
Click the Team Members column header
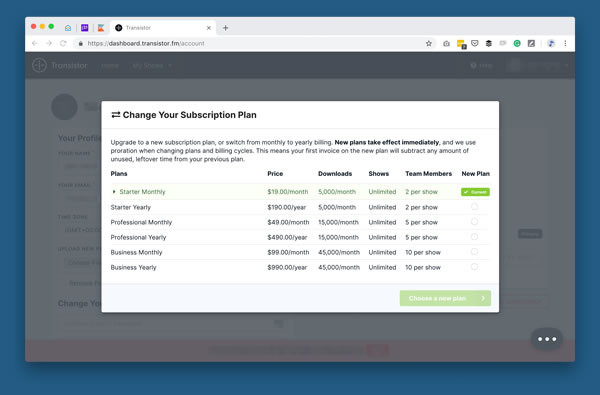pyautogui.click(x=429, y=174)
